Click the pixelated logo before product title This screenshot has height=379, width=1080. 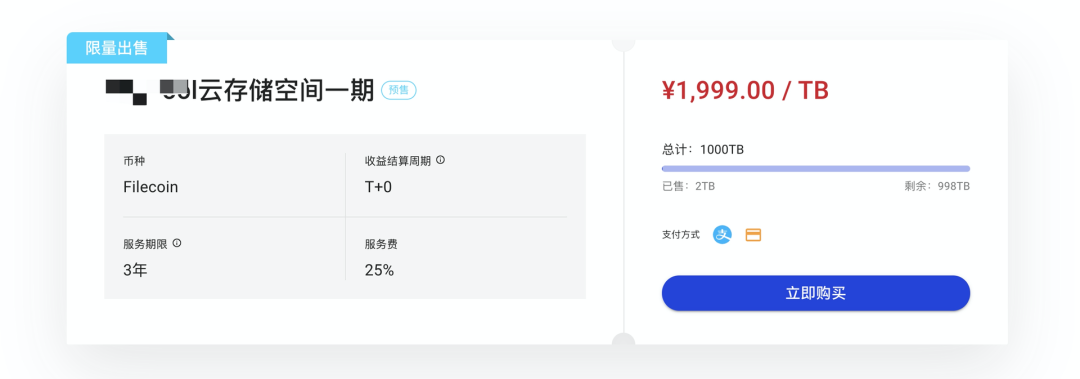click(x=127, y=92)
